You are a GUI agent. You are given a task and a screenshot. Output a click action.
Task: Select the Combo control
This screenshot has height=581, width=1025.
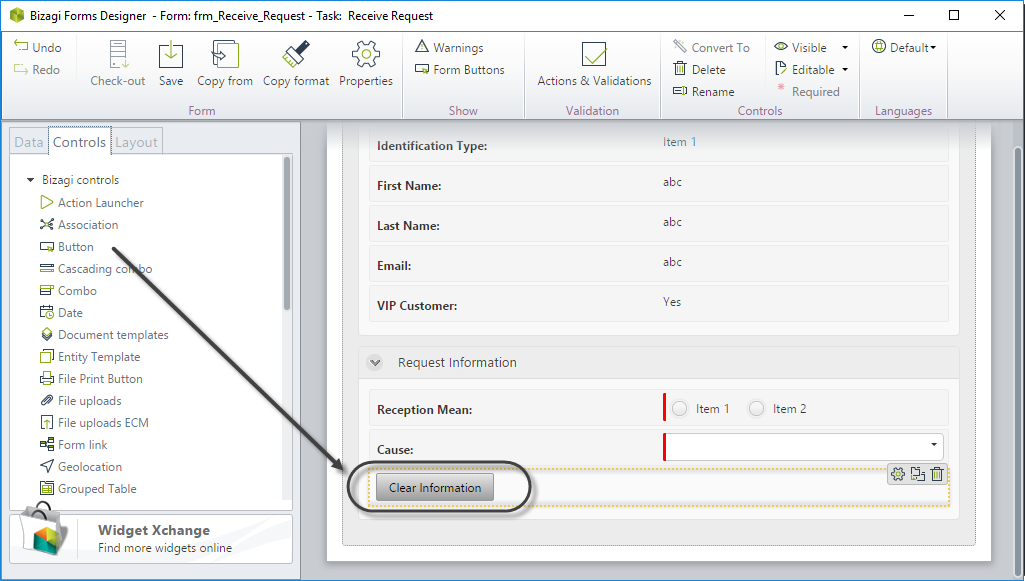[x=68, y=291]
